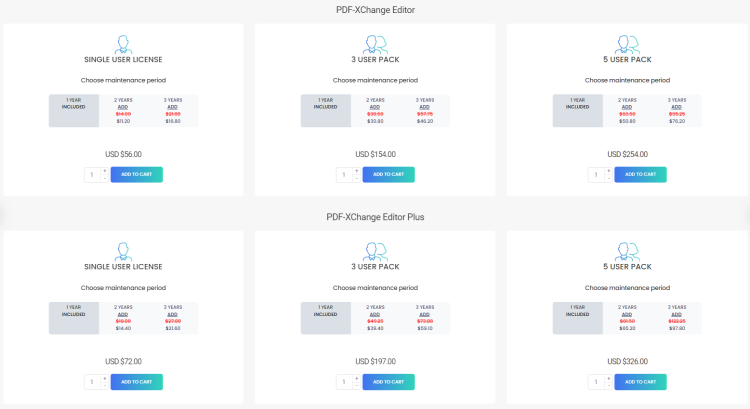
Task: Click the 3 User Pack icon under PDF-XChange Editor
Action: pyautogui.click(x=375, y=44)
